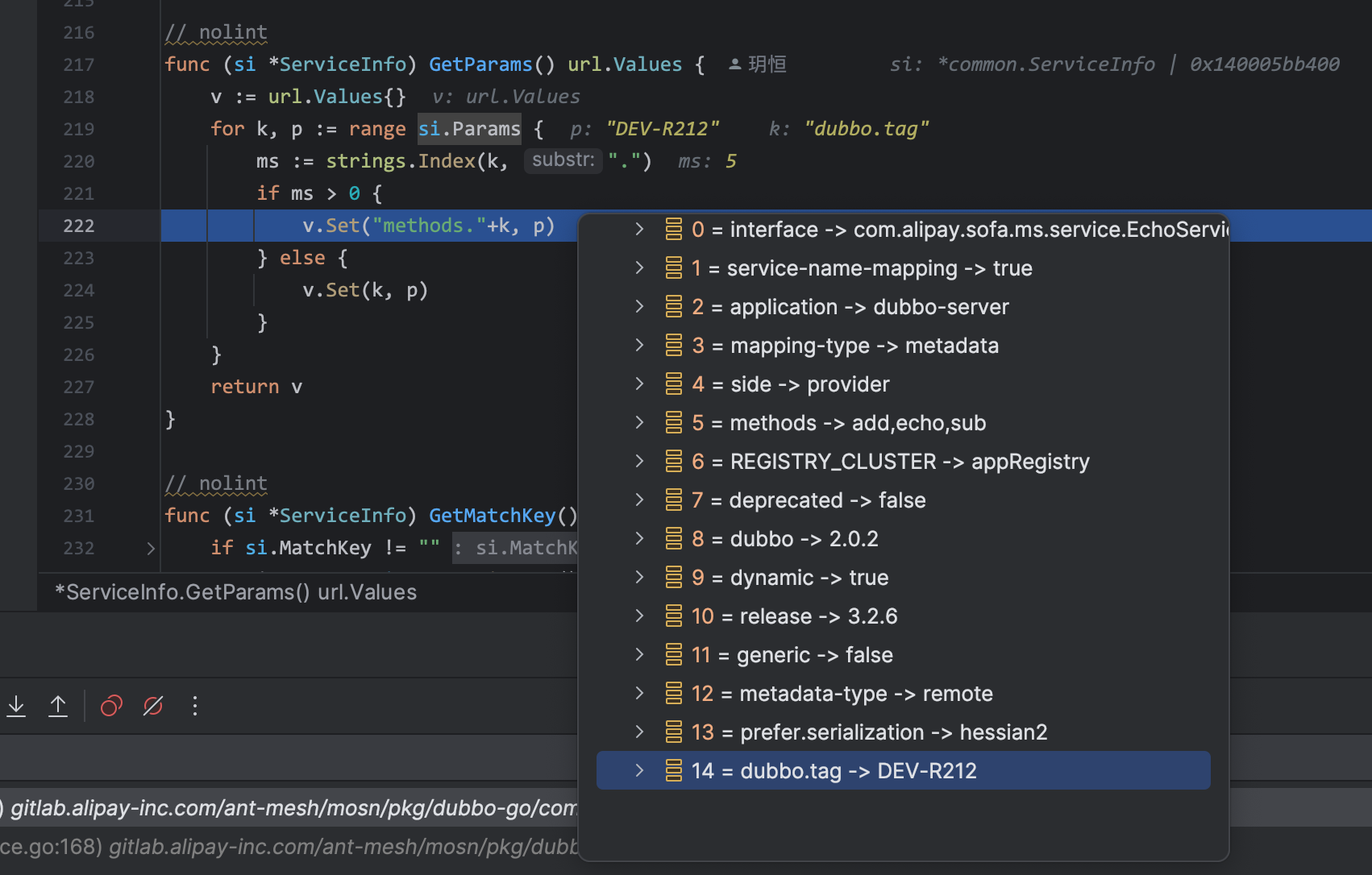Expand entry 6 REGISTRY_CLUSTER row

[x=639, y=462]
